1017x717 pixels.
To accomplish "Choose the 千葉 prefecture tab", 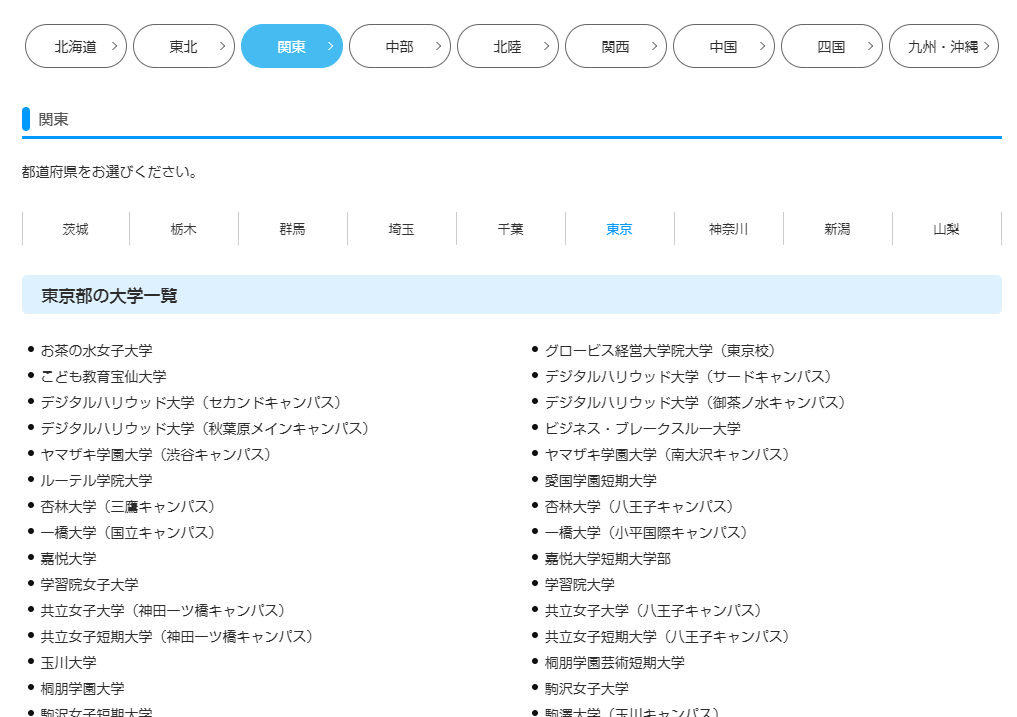I will coord(511,229).
